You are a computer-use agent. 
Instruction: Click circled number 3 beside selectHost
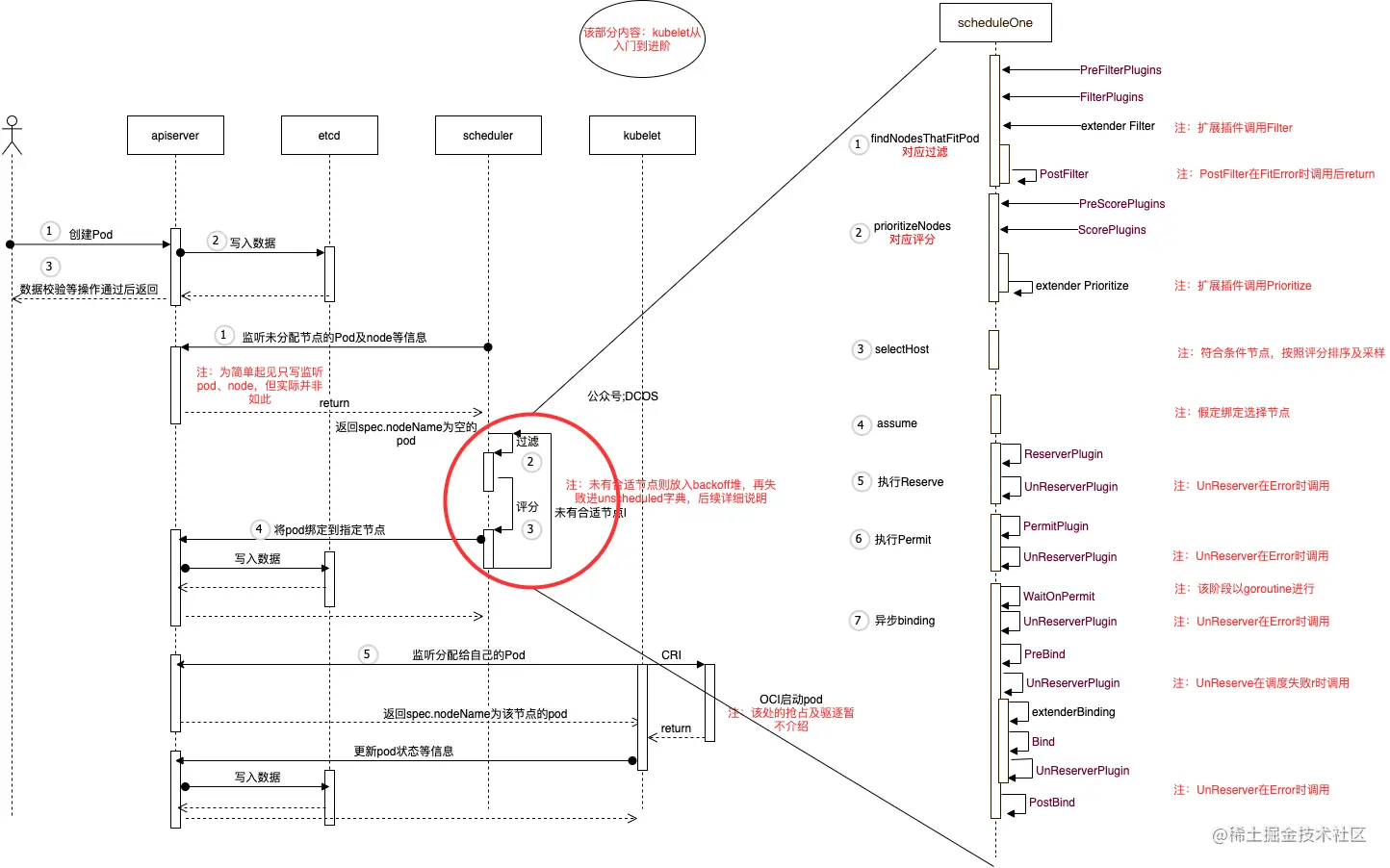pos(861,349)
